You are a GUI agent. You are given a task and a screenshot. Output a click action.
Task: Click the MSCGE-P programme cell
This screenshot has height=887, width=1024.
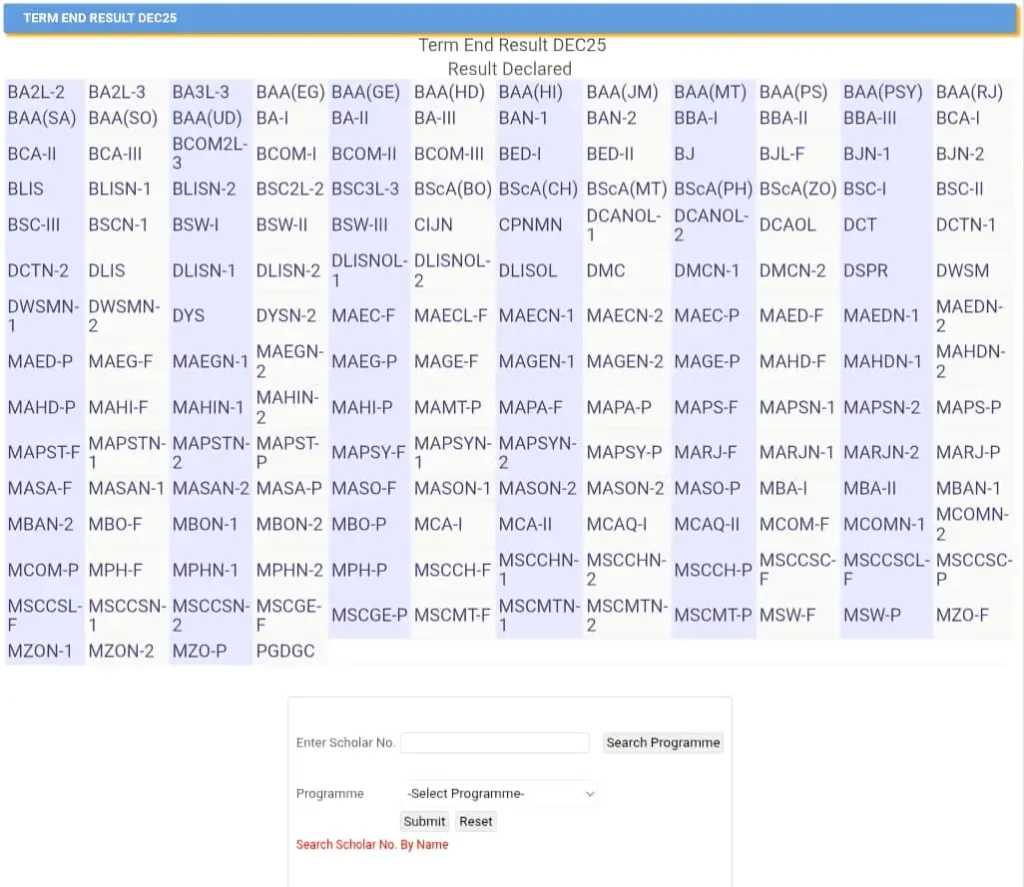[x=369, y=615]
